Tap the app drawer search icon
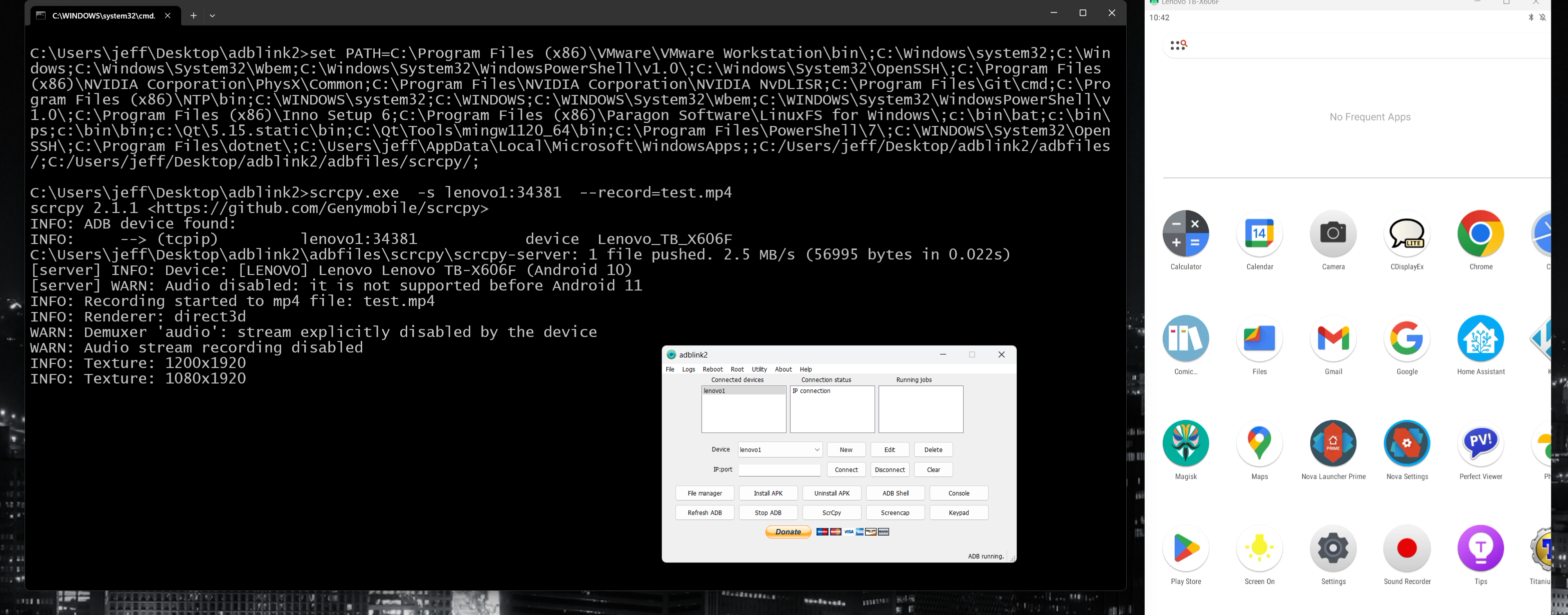The image size is (1568, 615). (x=1178, y=45)
